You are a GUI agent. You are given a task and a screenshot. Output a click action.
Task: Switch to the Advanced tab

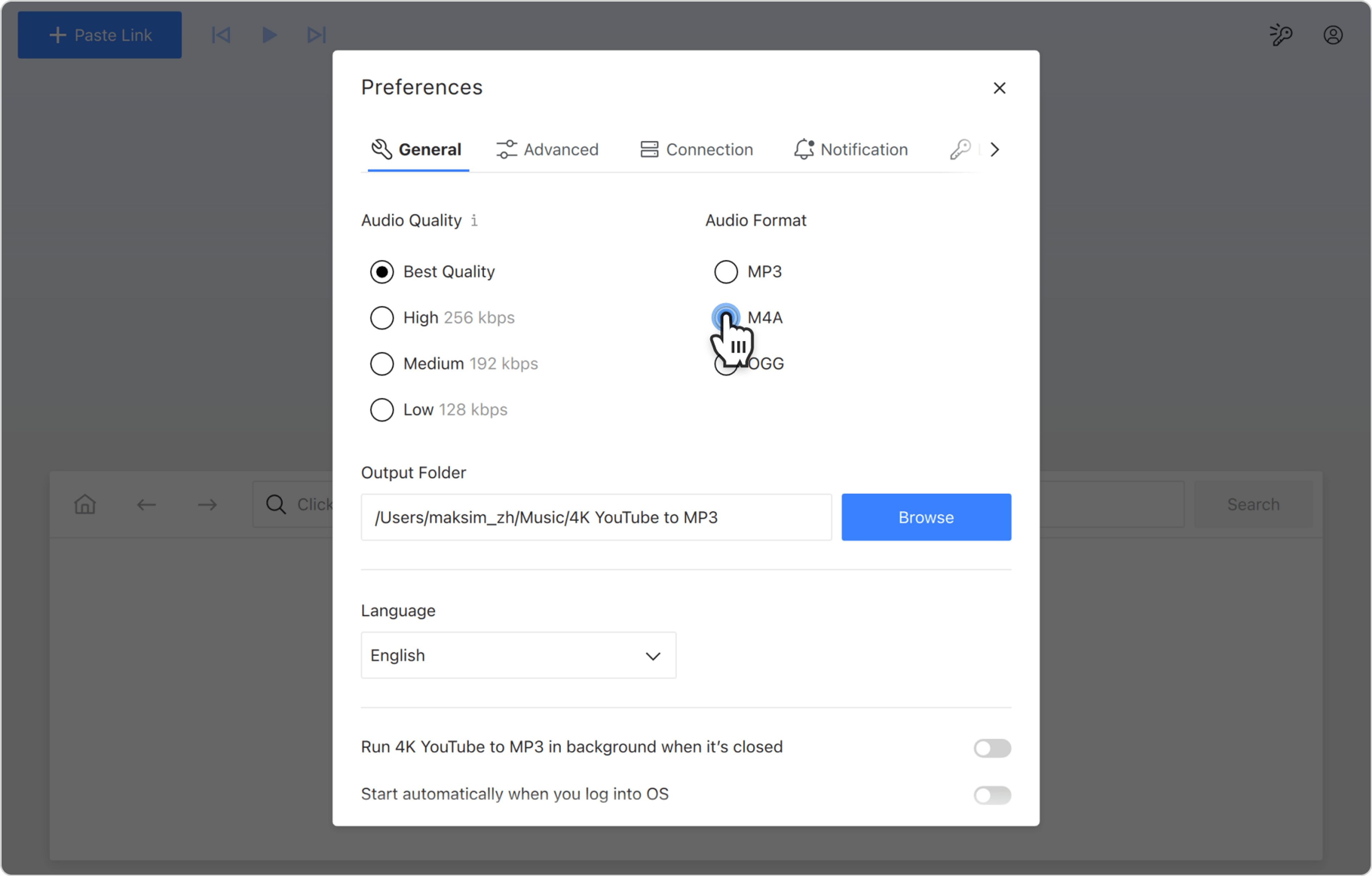click(x=547, y=150)
